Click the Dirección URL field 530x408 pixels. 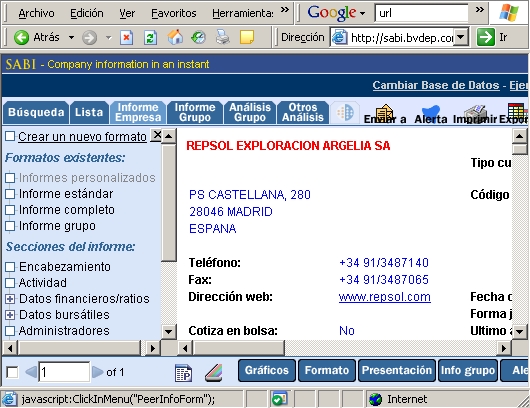coord(400,37)
